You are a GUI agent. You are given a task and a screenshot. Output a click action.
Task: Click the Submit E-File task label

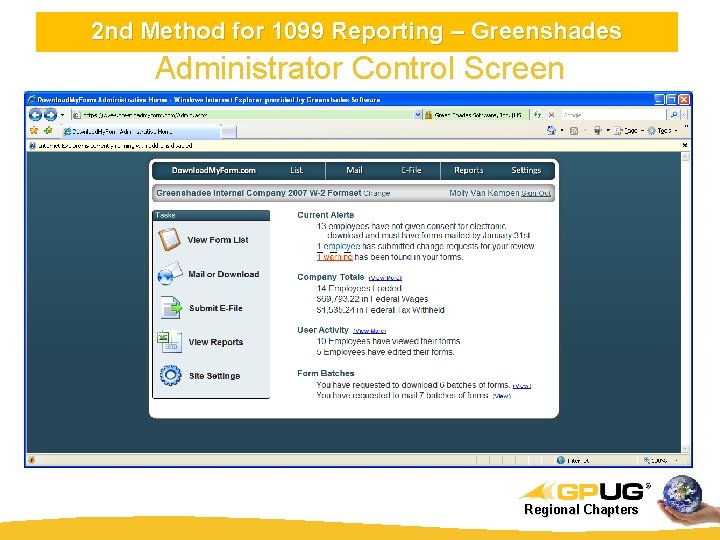click(x=215, y=308)
